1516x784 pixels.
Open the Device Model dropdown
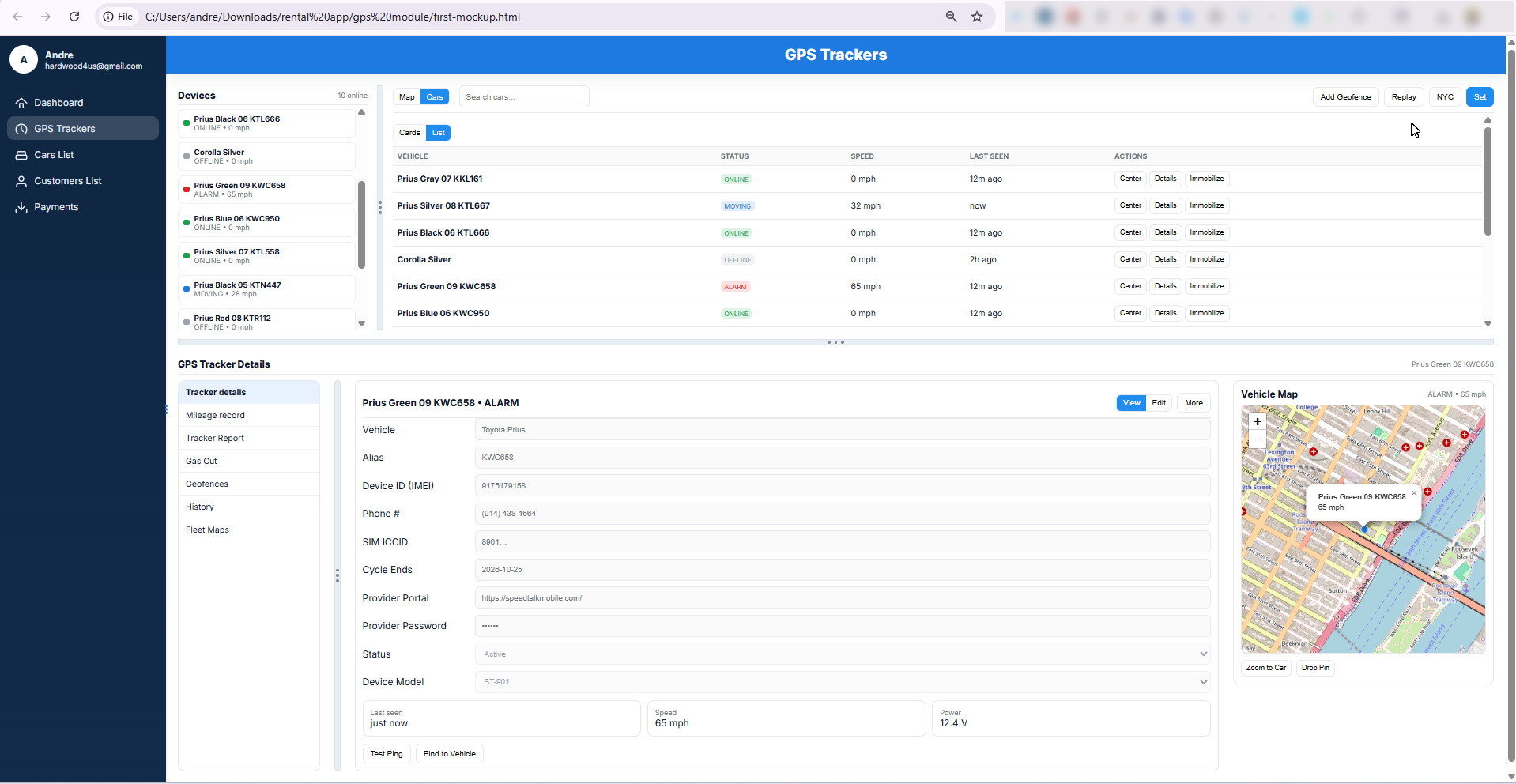(x=842, y=682)
